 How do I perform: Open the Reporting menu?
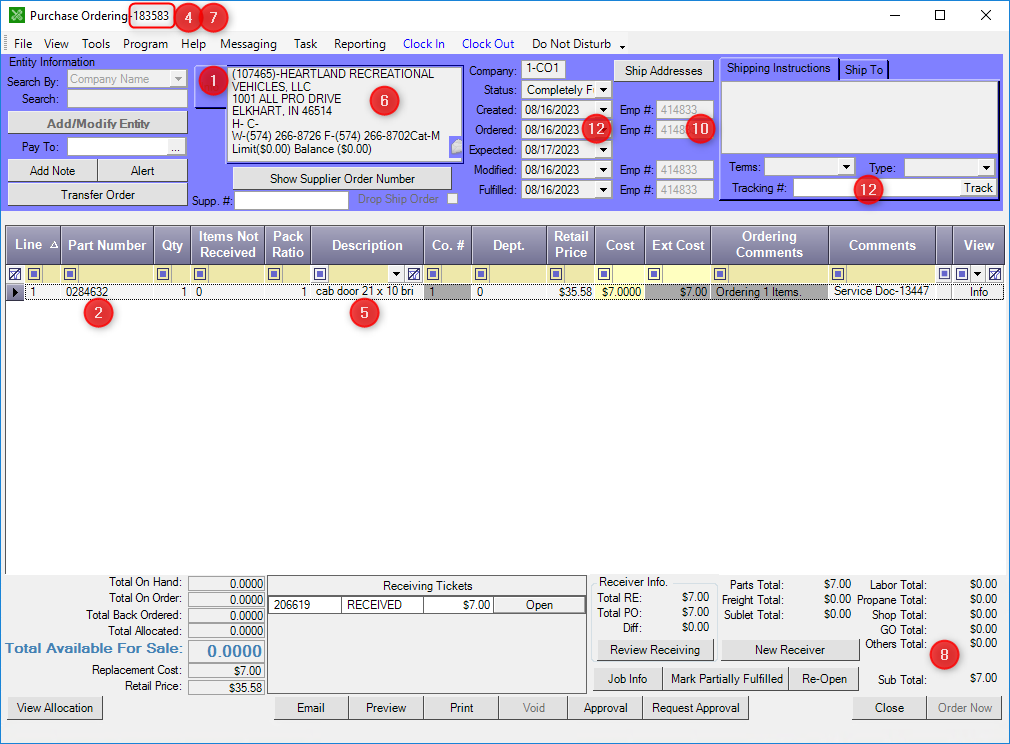tap(359, 44)
